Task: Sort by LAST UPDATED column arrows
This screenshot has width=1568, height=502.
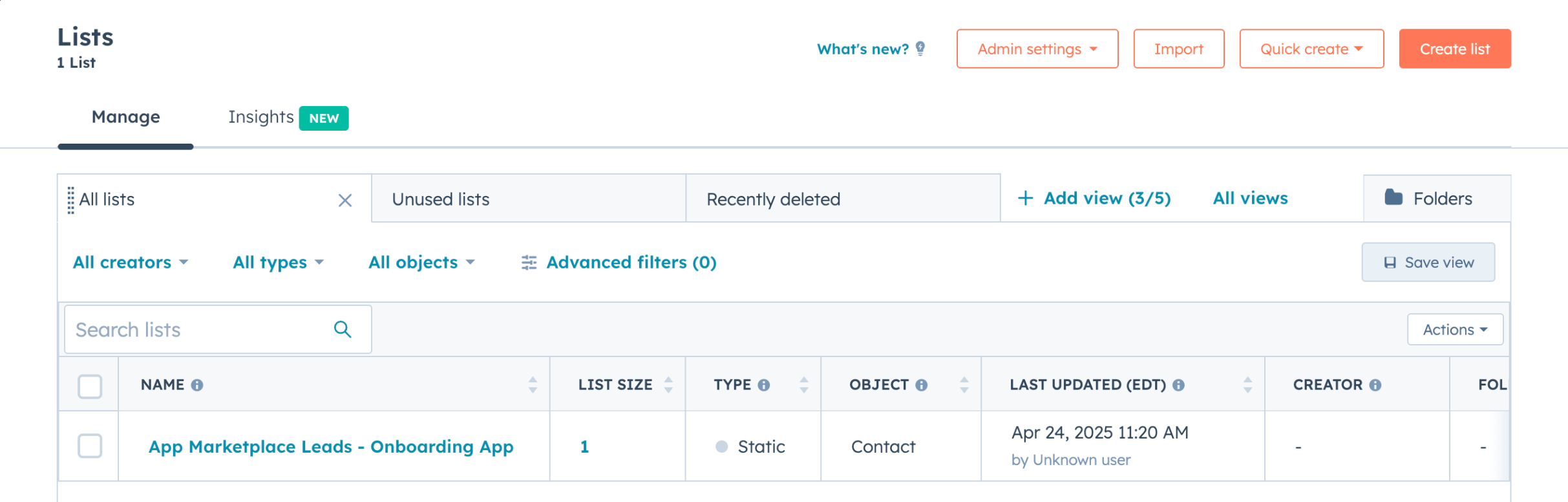Action: pos(1248,385)
